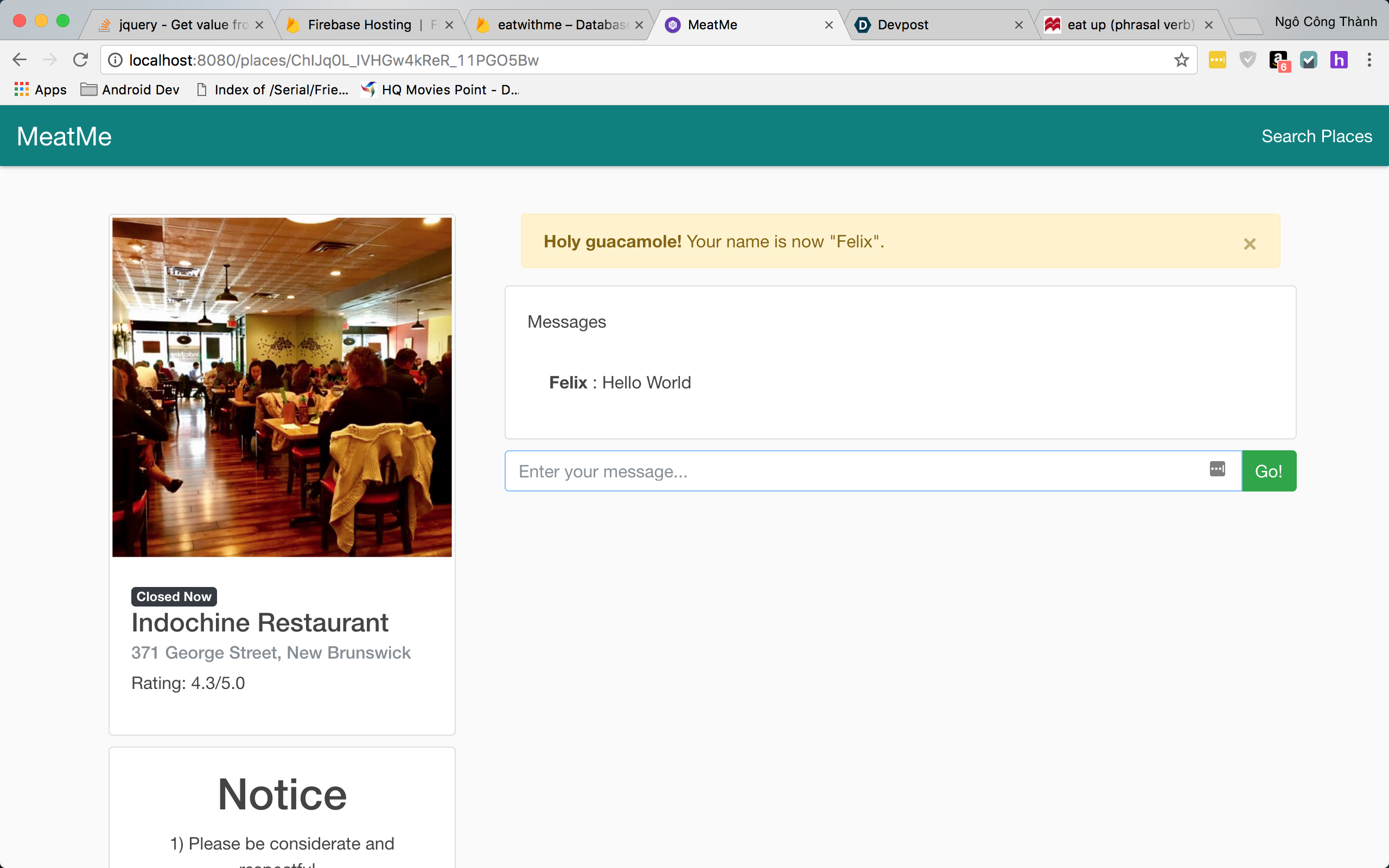Screen dimensions: 1389x868
Task: Open the eatwithme Database tab
Action: 559,25
